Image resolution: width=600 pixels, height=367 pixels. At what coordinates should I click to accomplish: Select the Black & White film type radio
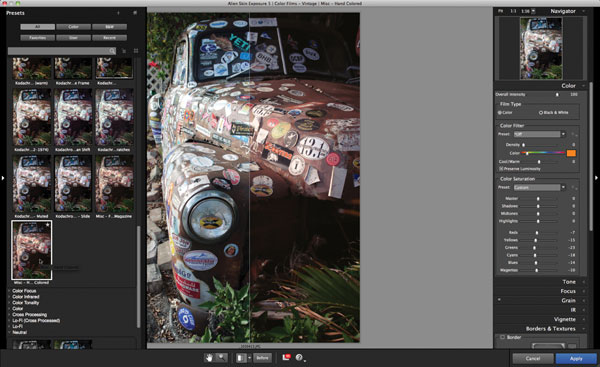pyautogui.click(x=541, y=113)
